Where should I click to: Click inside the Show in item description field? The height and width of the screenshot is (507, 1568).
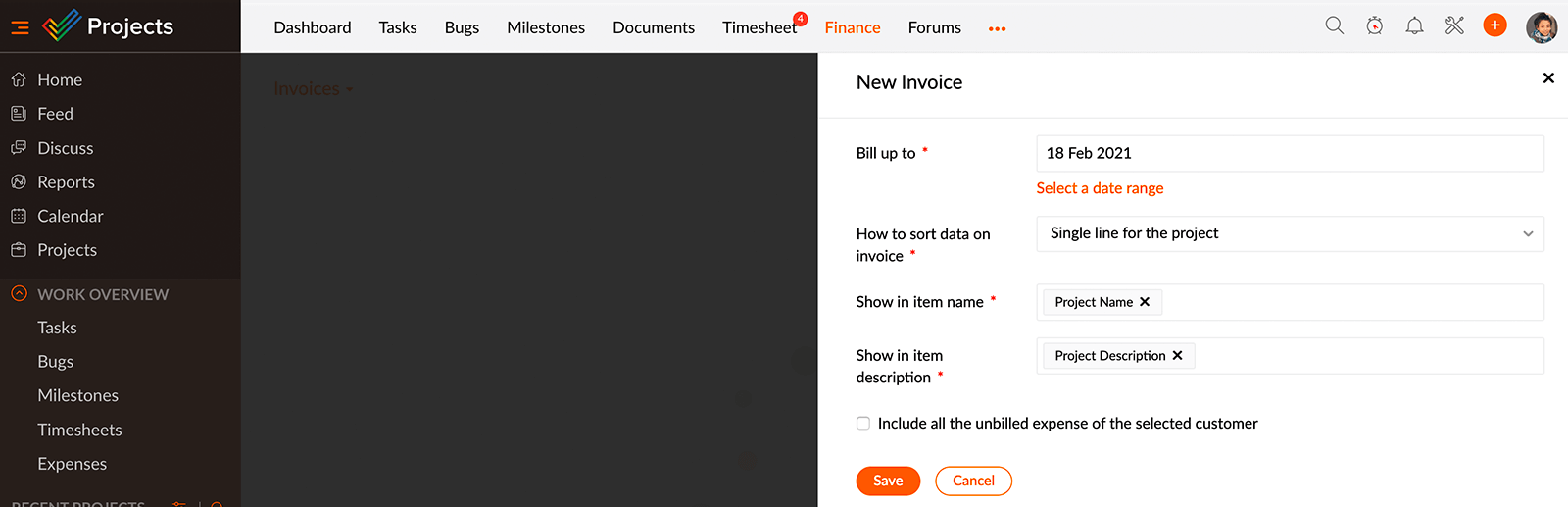pyautogui.click(x=1290, y=356)
